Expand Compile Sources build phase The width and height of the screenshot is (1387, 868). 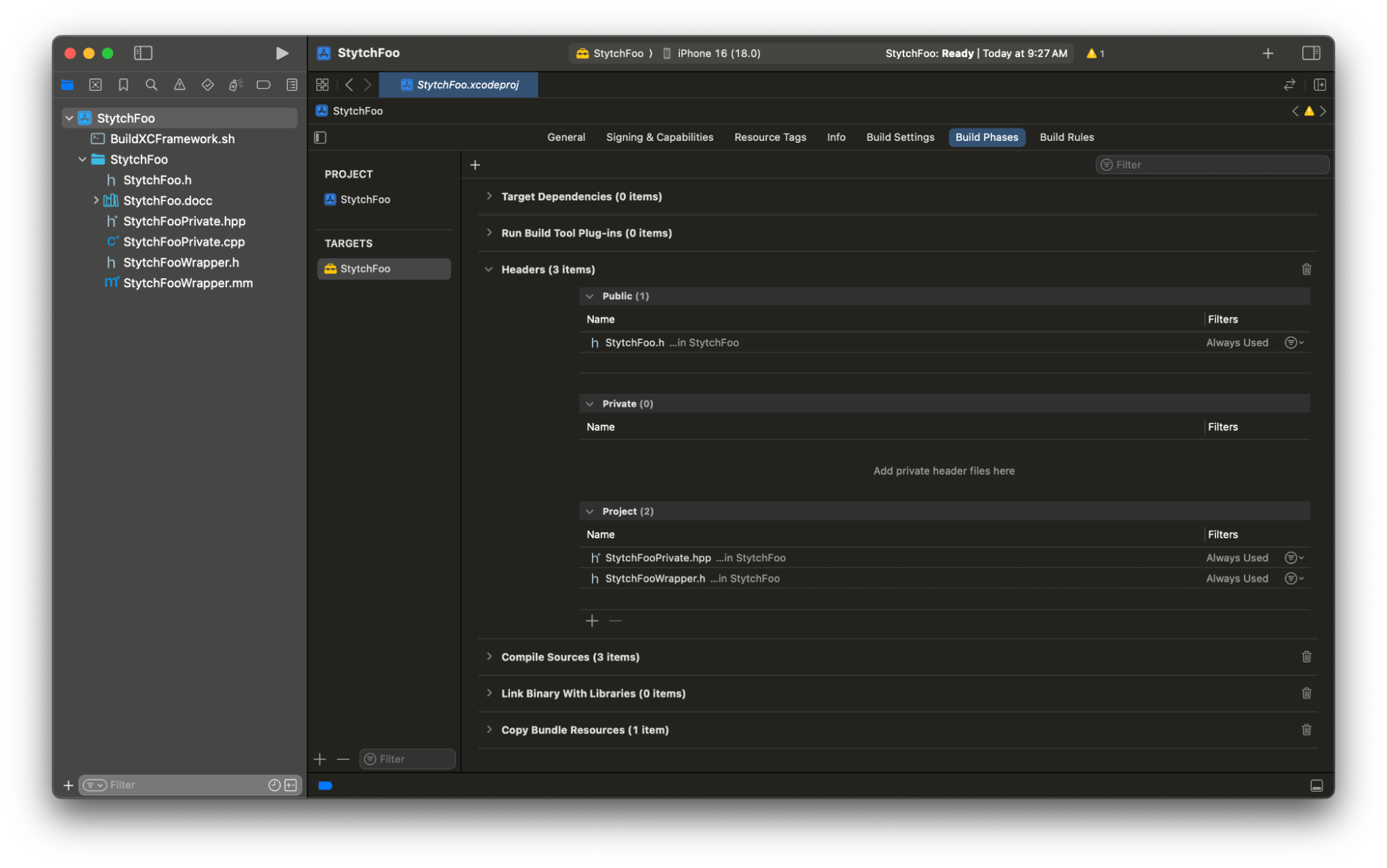pyautogui.click(x=489, y=656)
